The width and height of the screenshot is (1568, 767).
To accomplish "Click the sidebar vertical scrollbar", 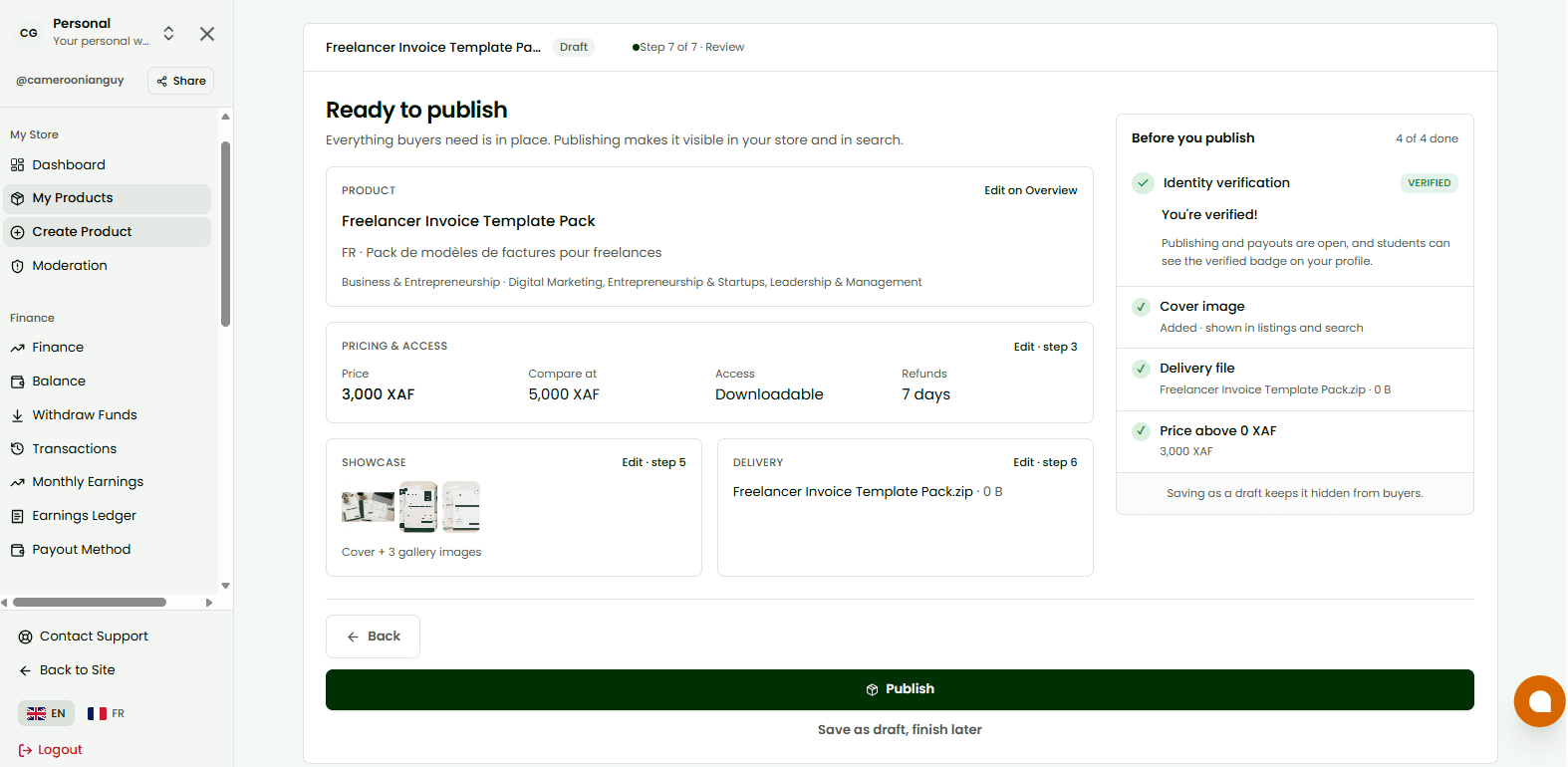I will pyautogui.click(x=226, y=234).
